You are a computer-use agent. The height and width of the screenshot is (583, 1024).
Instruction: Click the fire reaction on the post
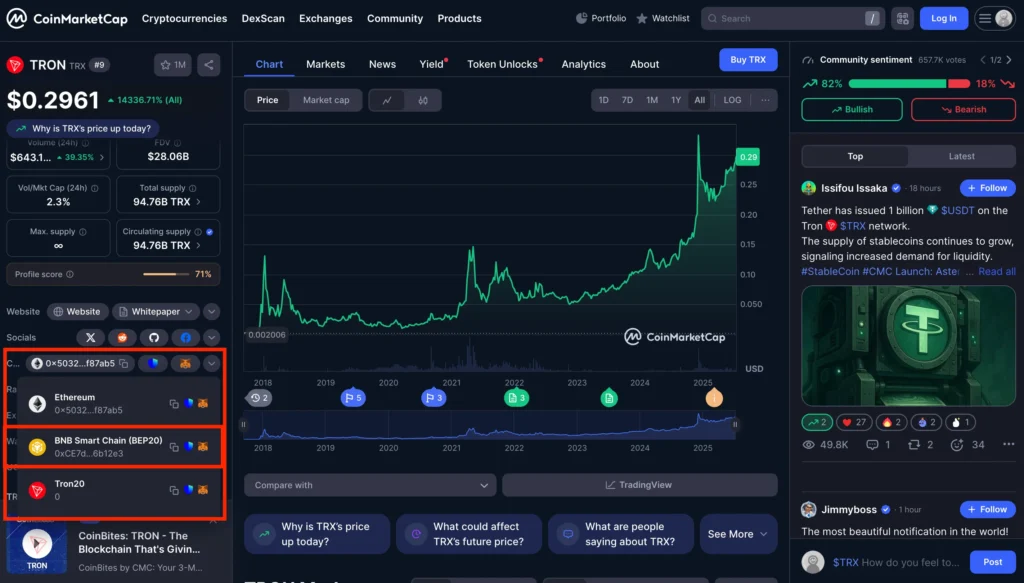click(x=891, y=422)
